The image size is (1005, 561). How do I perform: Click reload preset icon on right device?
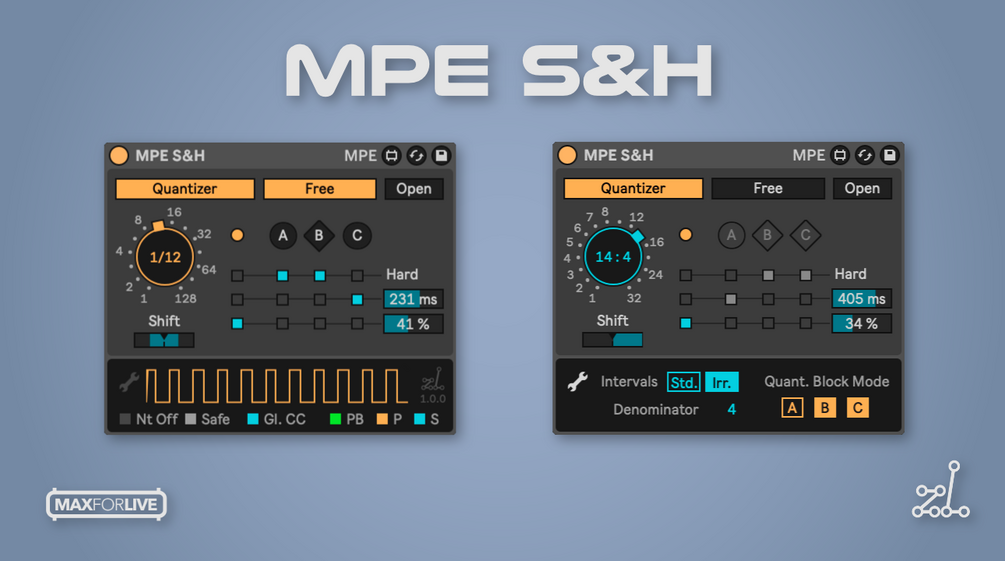[x=865, y=155]
